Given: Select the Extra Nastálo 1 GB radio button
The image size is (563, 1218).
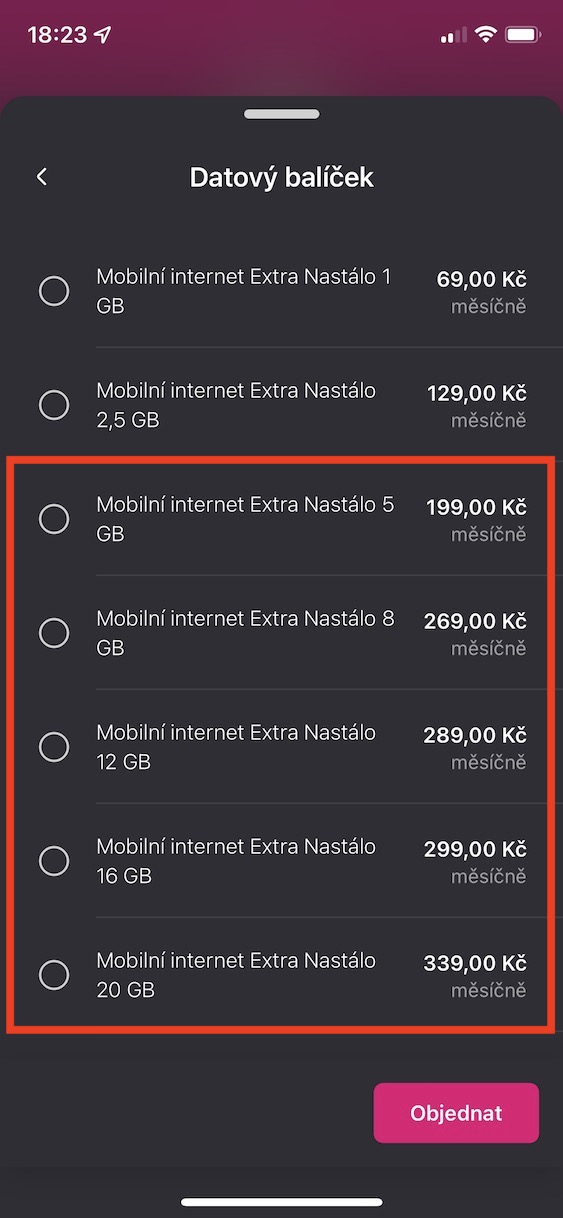Looking at the screenshot, I should [54, 291].
